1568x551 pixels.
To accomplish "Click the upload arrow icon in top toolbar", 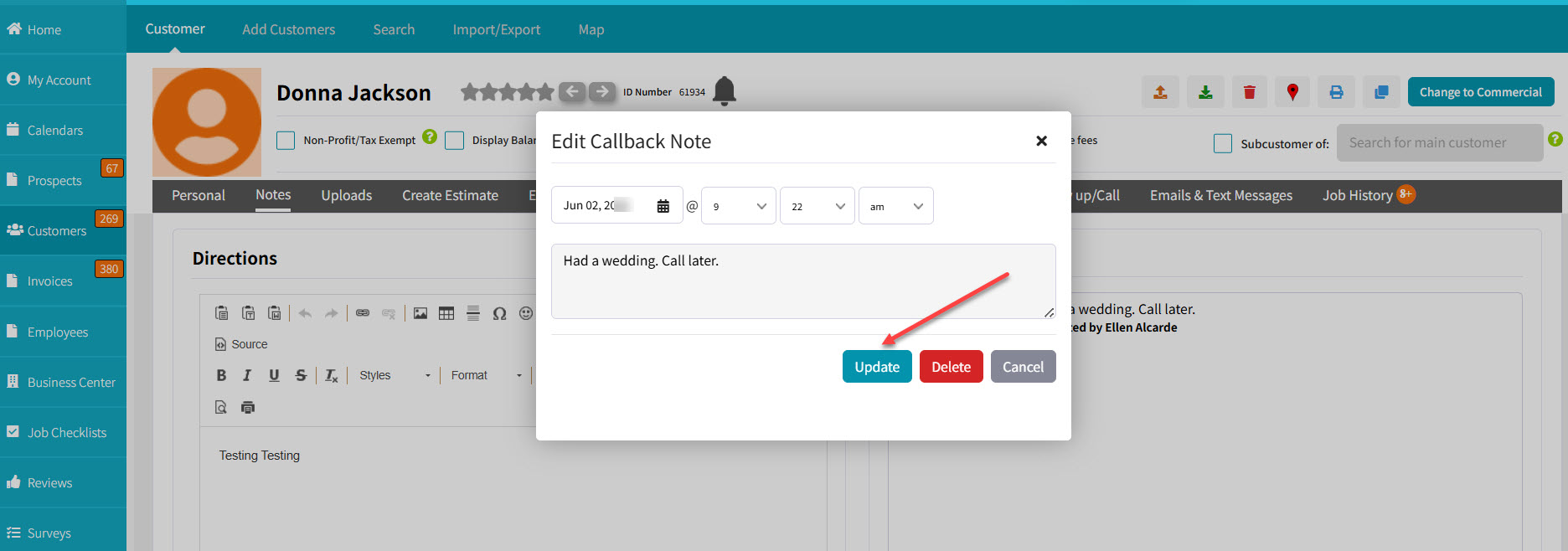I will coord(1160,92).
